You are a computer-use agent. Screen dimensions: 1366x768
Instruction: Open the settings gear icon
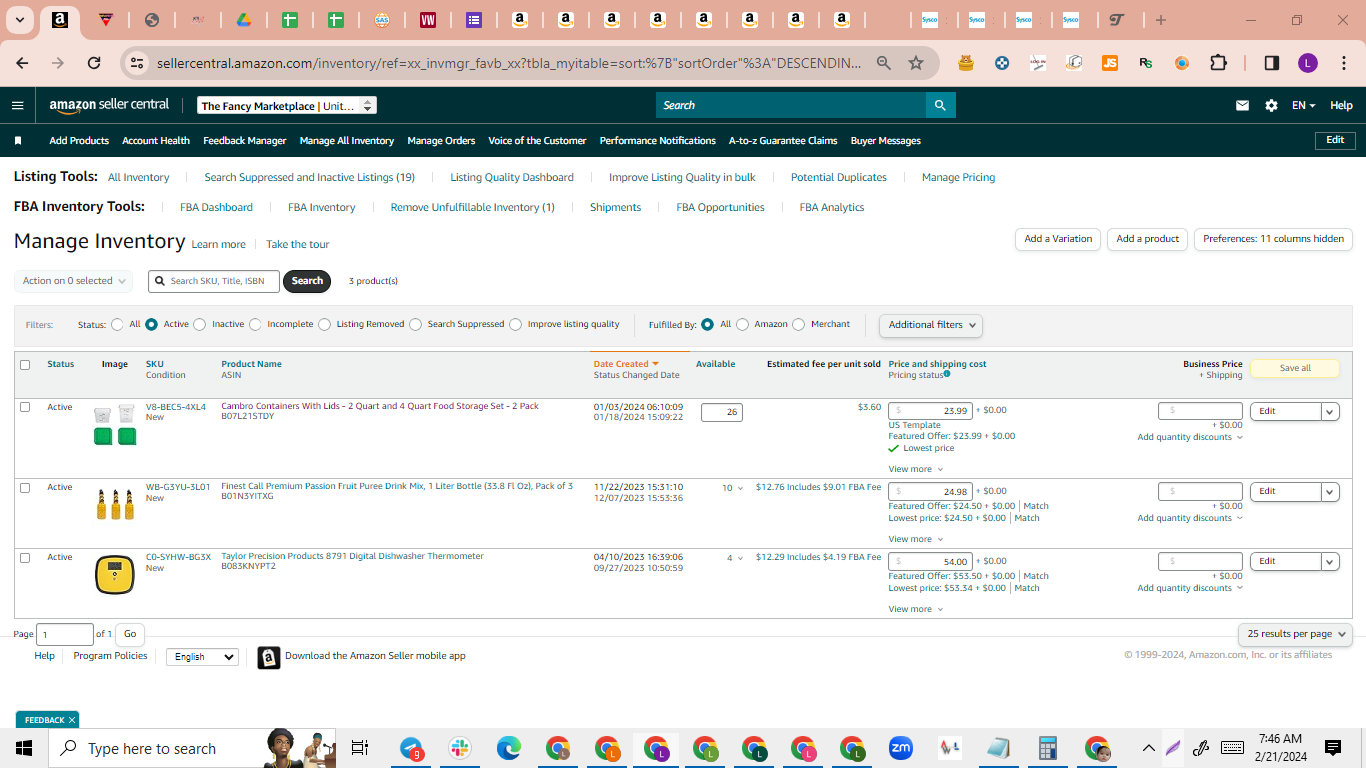click(x=1271, y=105)
